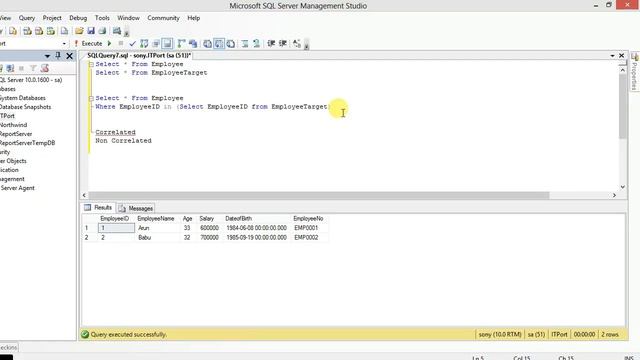Viewport: 640px width, 360px height.
Task: Save the query with the floppy disk icon
Action: pos(91,31)
